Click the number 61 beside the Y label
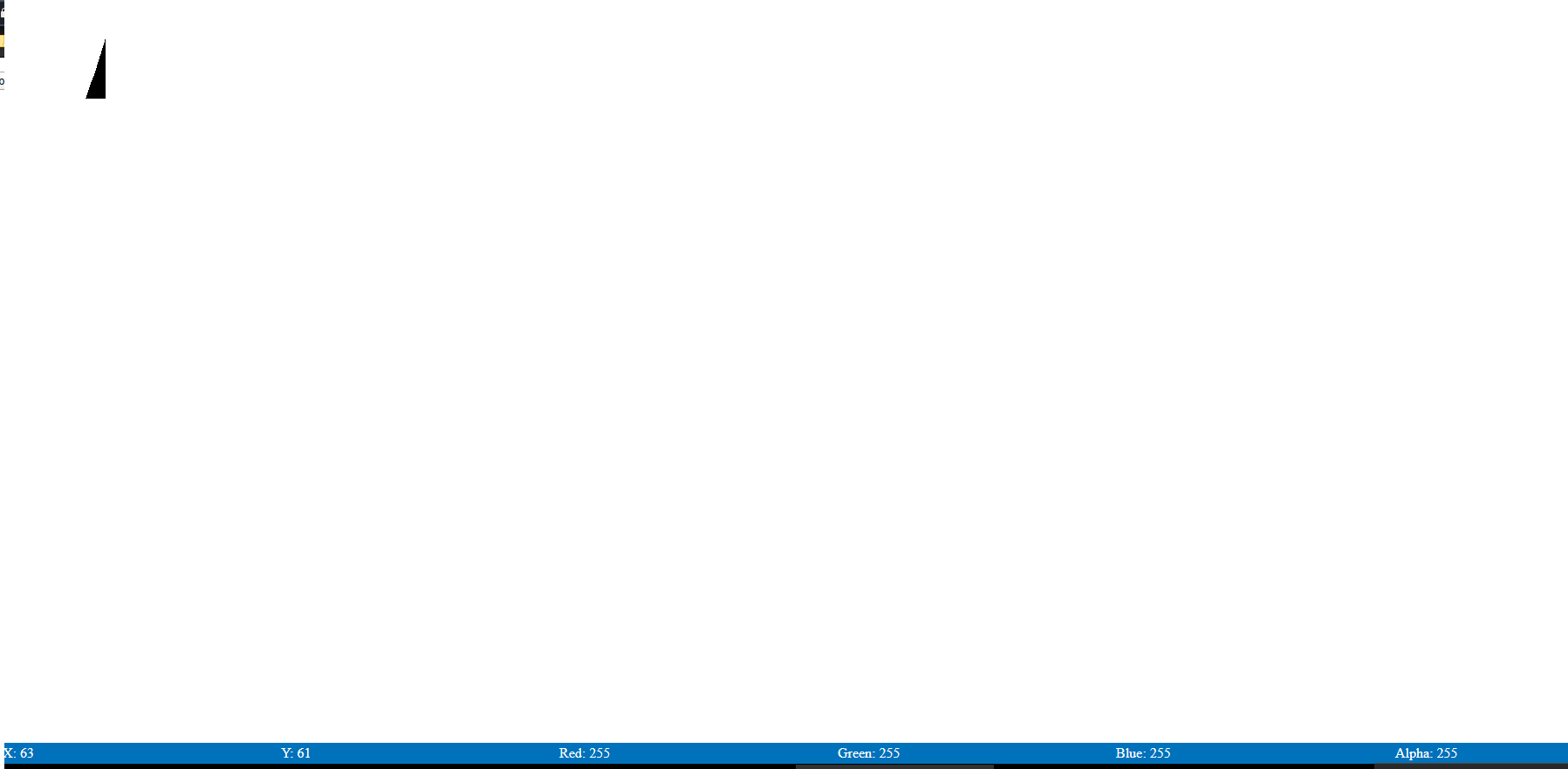 click(x=304, y=752)
